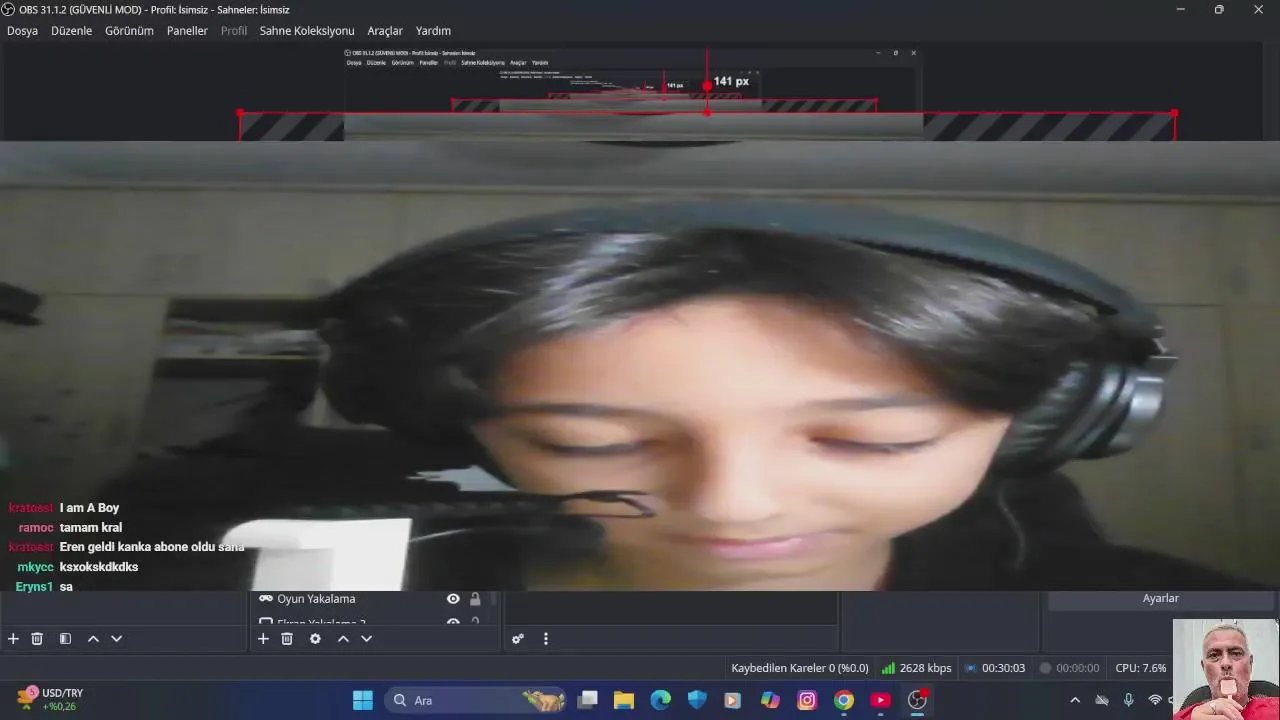Switch to Google Chrome on taskbar
1280x720 pixels.
point(844,700)
